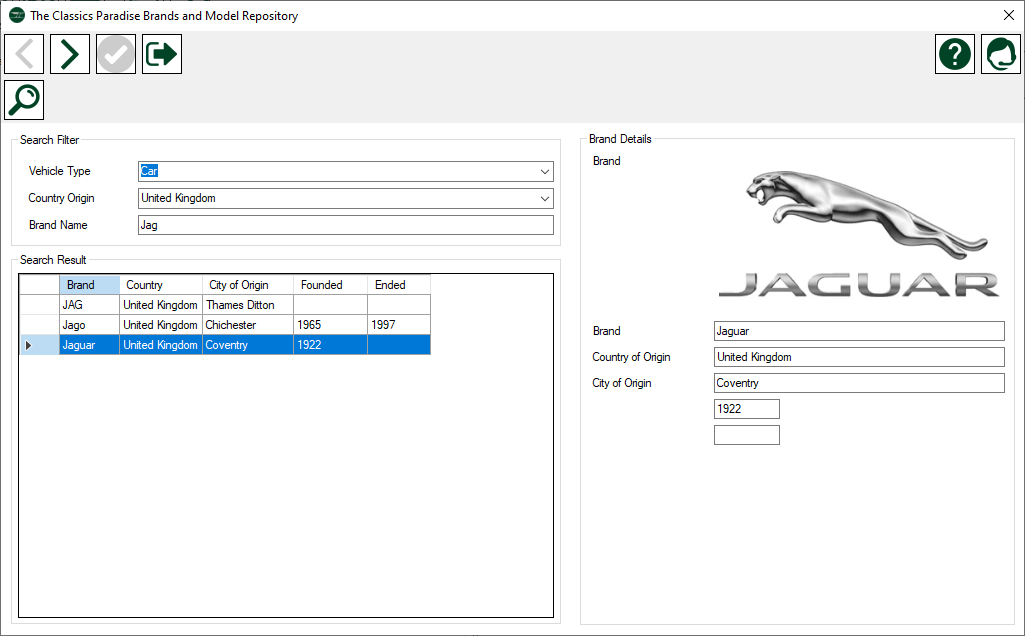Screen dimensions: 1025x636
Task: Select the Jaguar brand cell
Action: (90, 345)
